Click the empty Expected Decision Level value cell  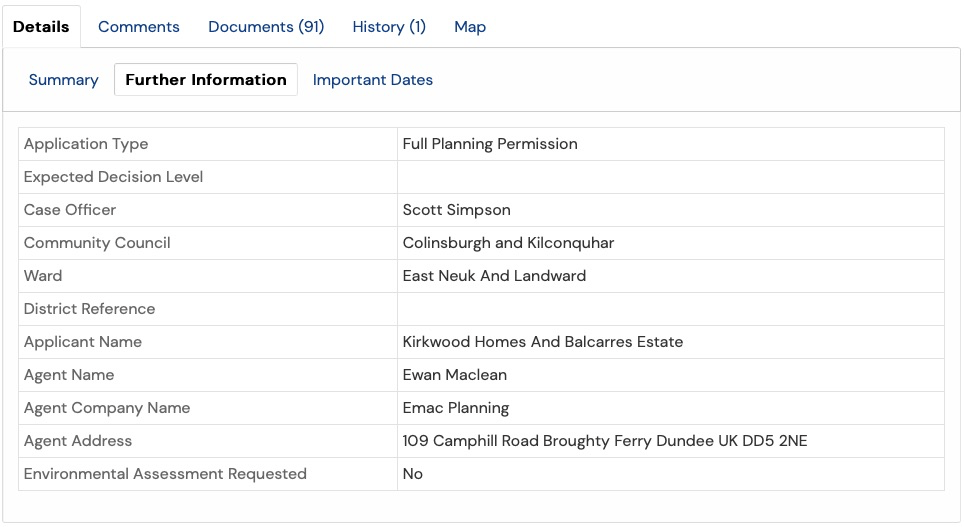click(670, 177)
